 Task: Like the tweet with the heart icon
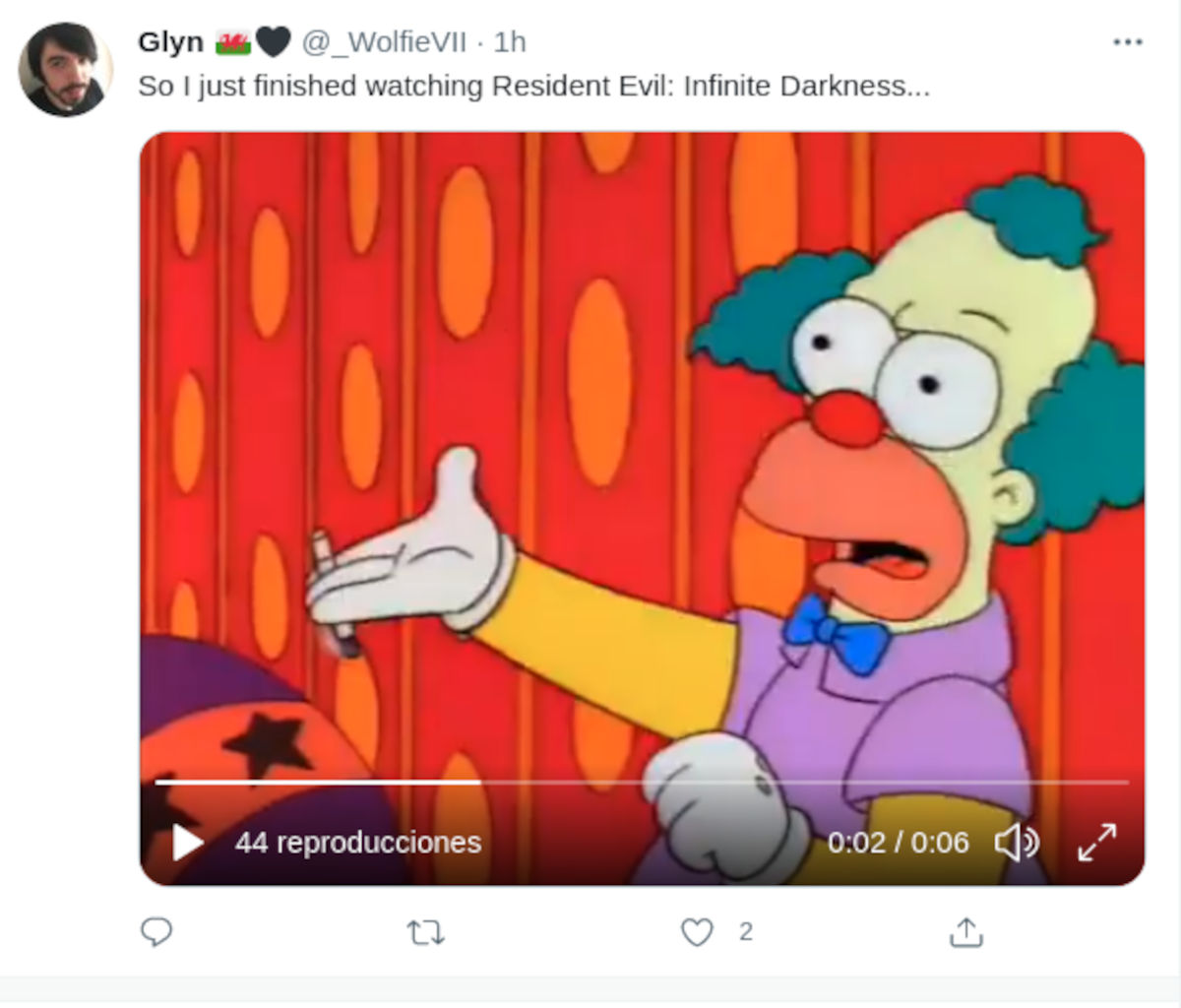(x=697, y=931)
